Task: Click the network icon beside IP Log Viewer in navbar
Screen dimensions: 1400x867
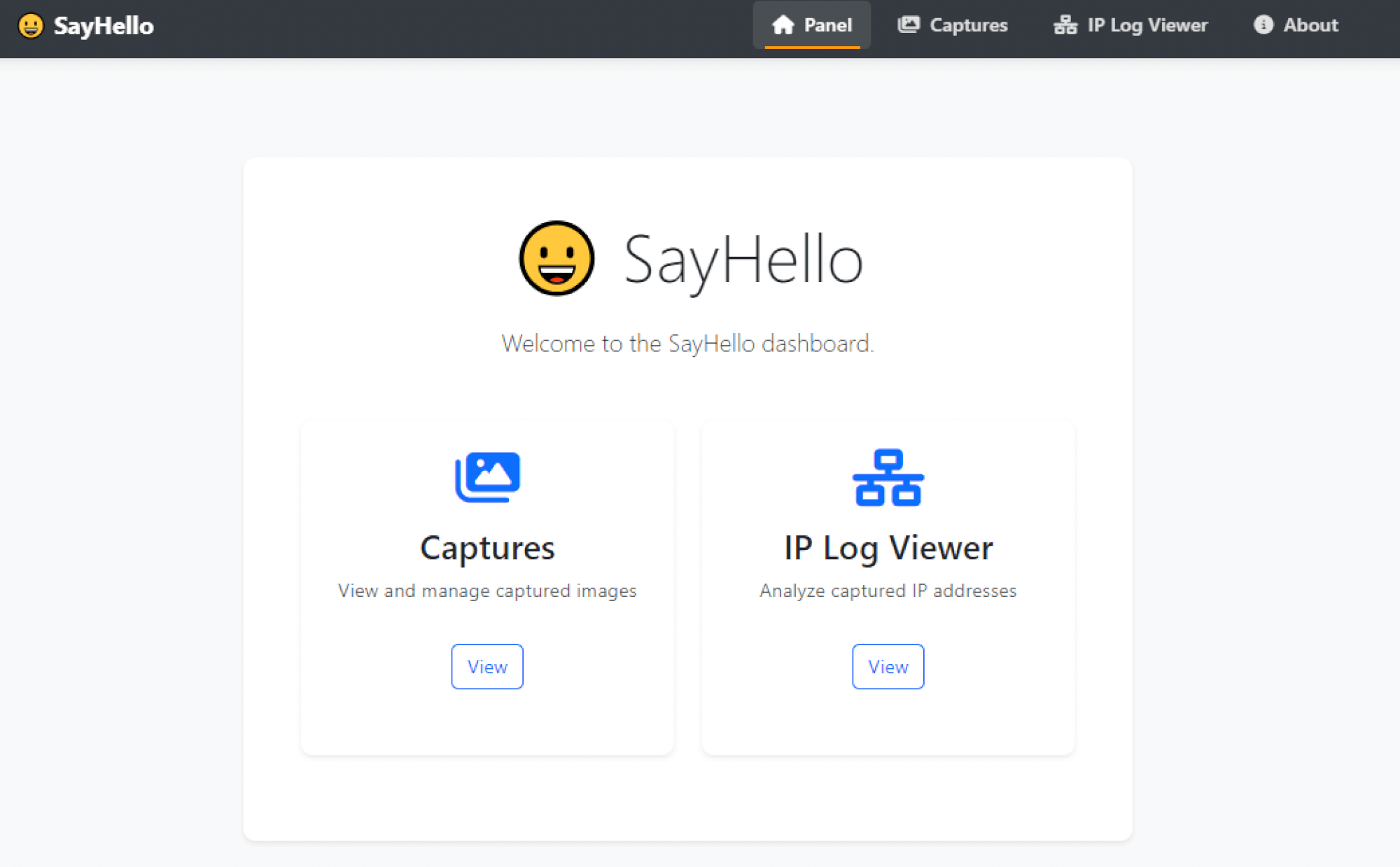Action: (1065, 25)
